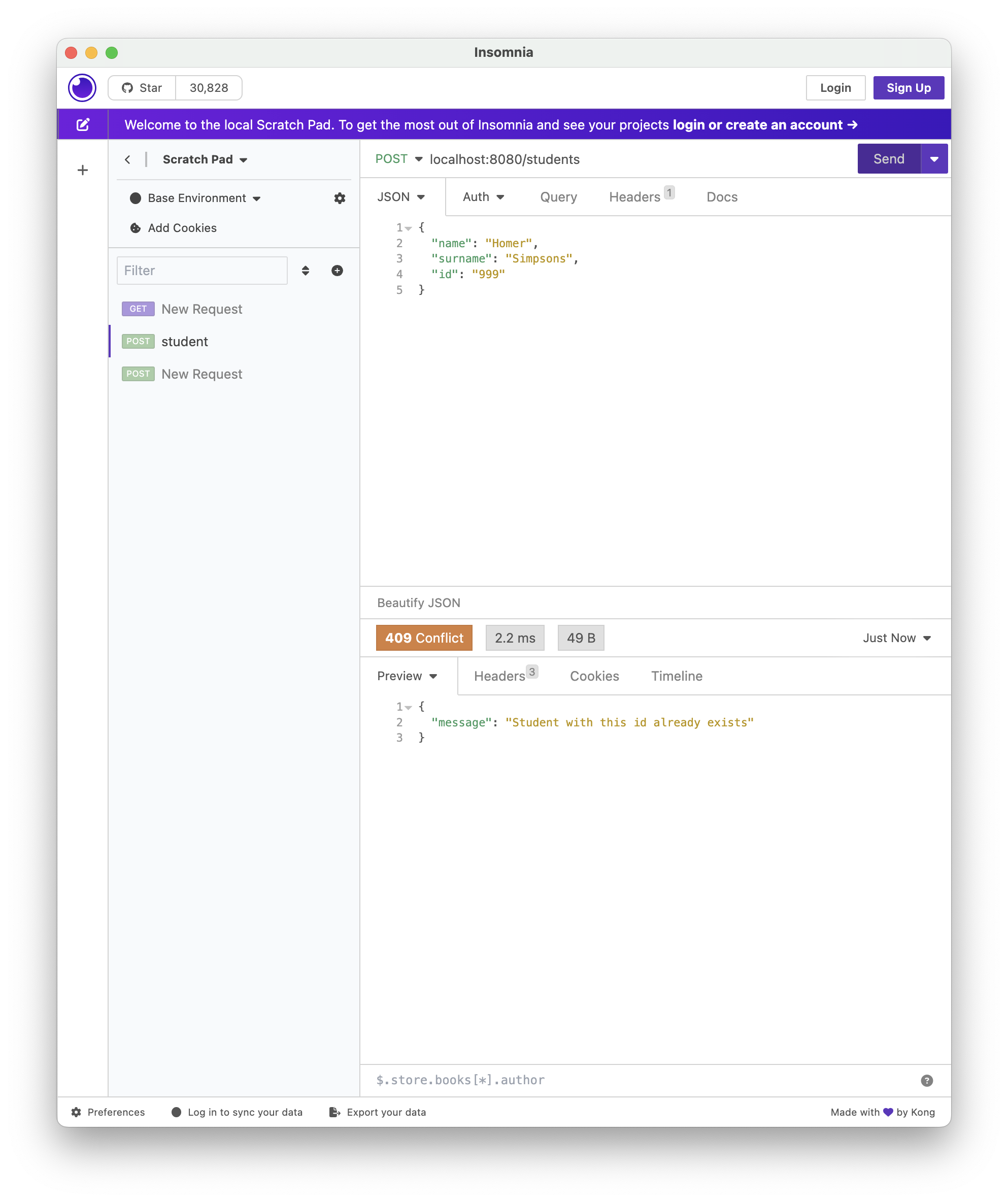Screen dimensions: 1008x1202
Task: Click Made with love by Kong link
Action: click(x=882, y=1112)
